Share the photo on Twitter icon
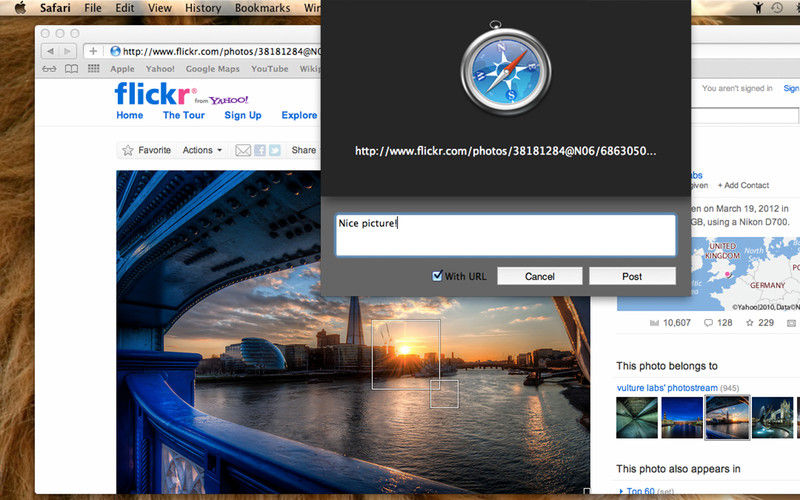 point(274,150)
